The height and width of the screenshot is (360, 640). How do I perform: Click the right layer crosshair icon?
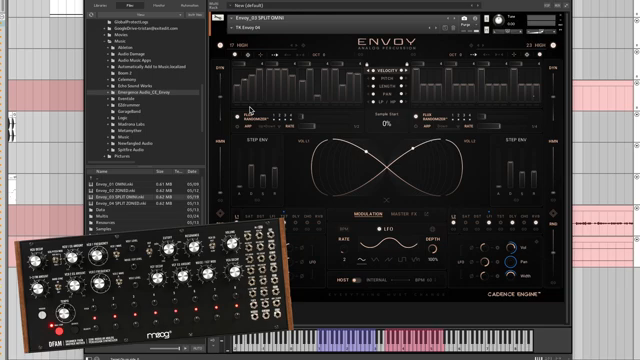514,55
